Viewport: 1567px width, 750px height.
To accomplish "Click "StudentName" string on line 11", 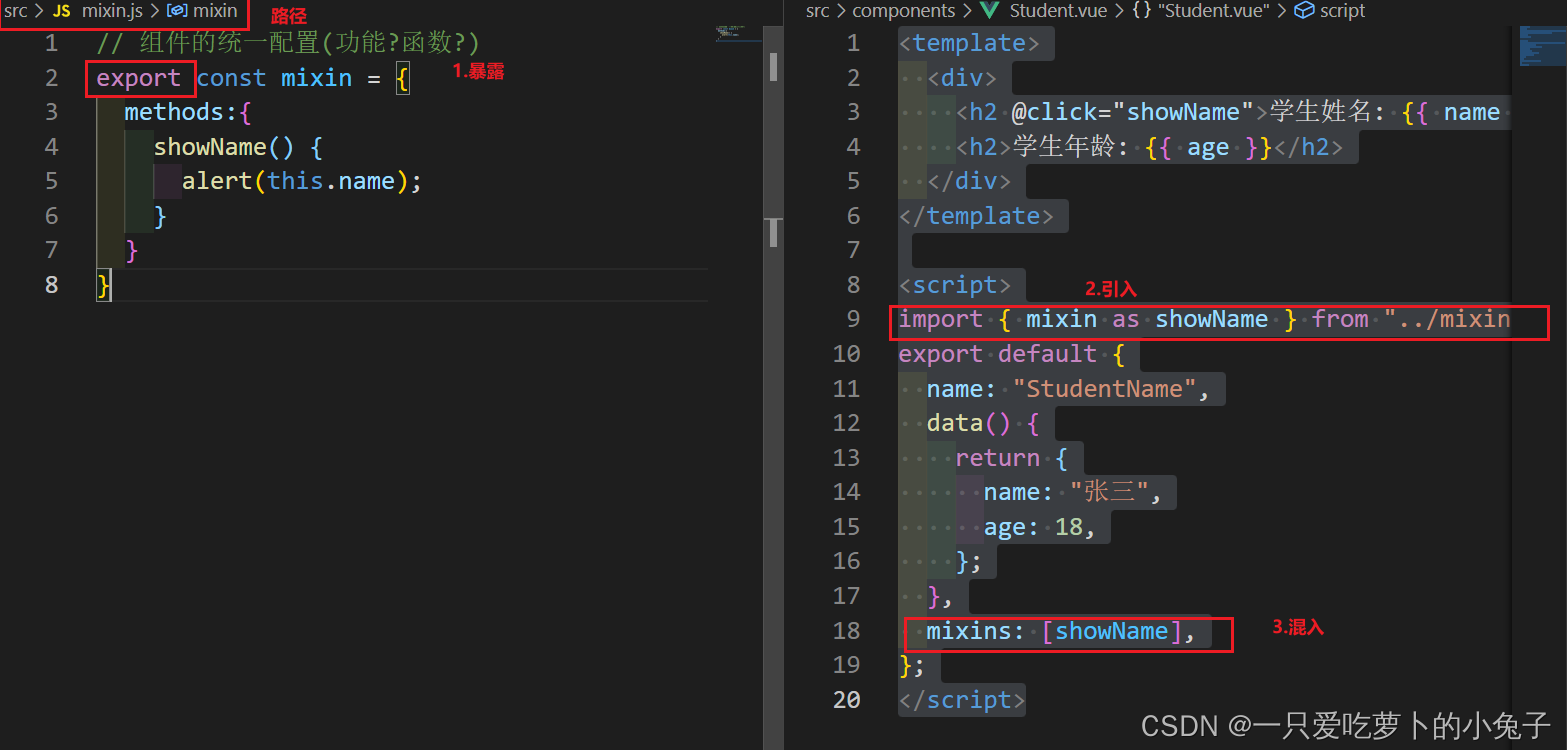I will click(1104, 388).
